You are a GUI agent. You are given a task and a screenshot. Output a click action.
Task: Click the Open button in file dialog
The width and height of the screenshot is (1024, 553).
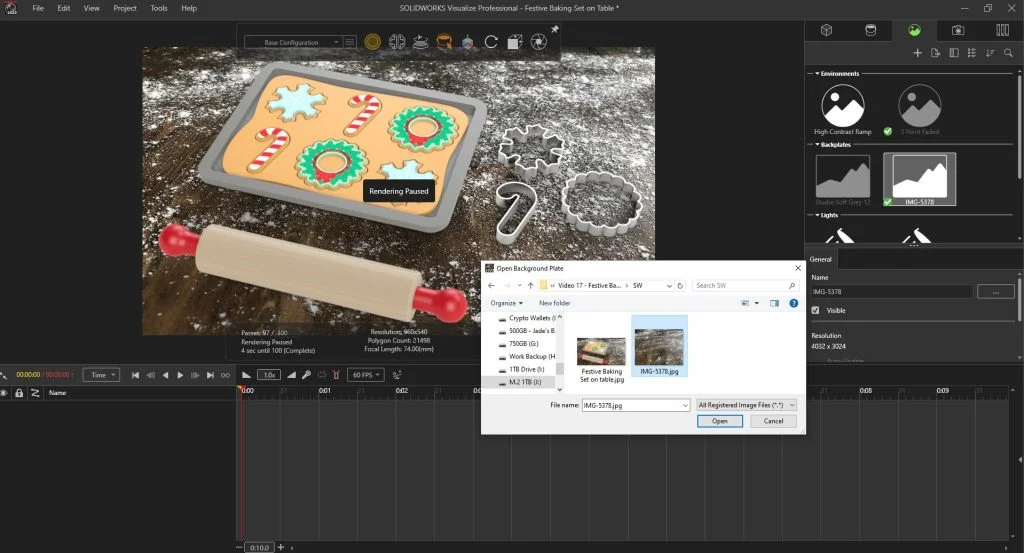[x=720, y=421]
